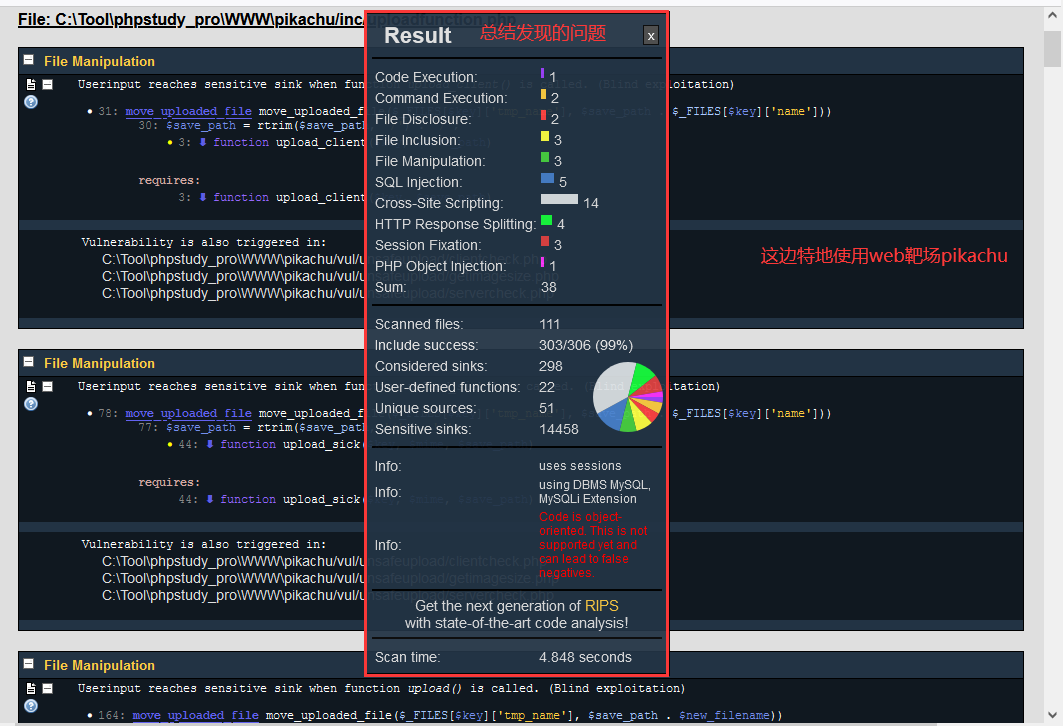This screenshot has height=726, width=1063.
Task: Click the blue SQL Injection bar
Action: point(547,178)
